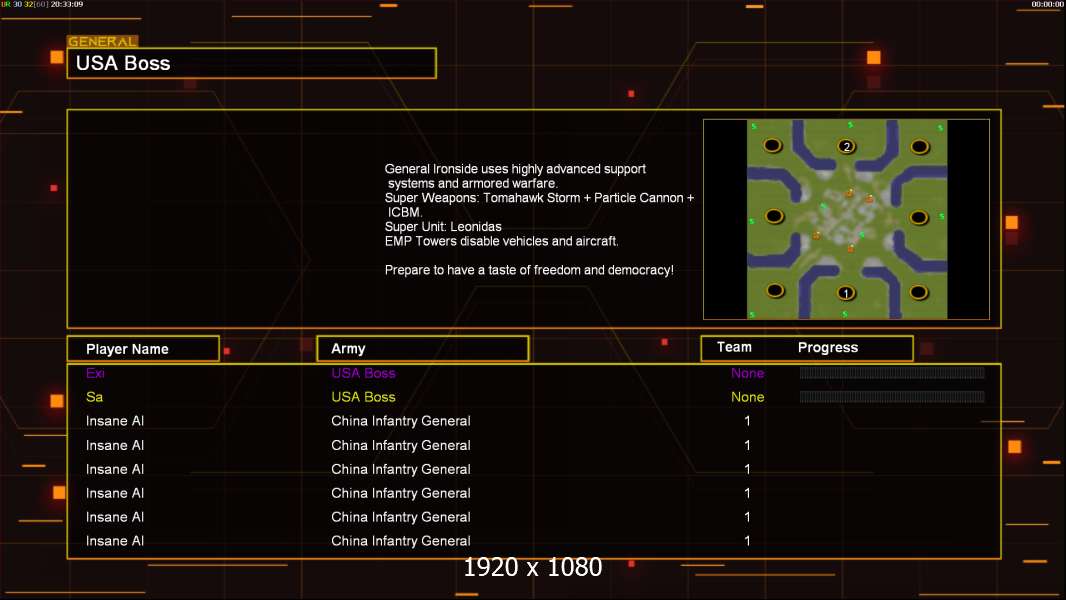Screen dimensions: 1066x600
Task: Click the Army column header
Action: coord(423,349)
